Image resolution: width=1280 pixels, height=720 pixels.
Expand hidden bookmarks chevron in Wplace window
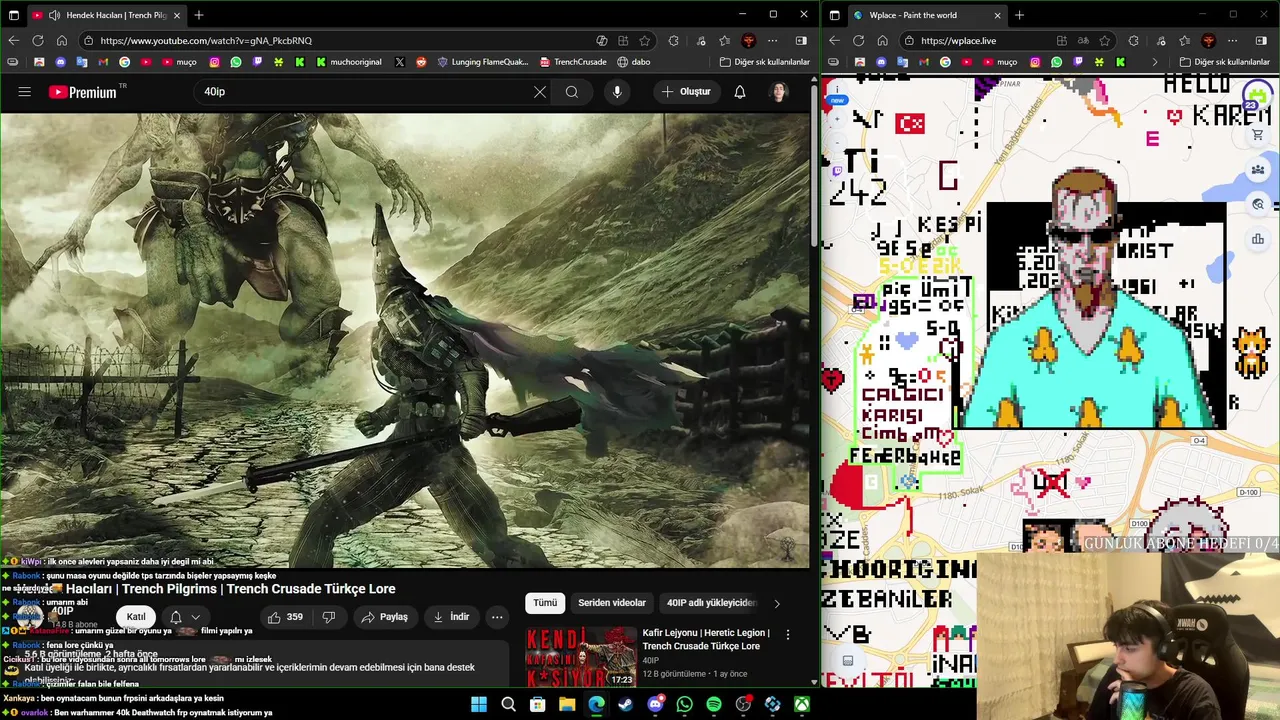[x=1155, y=62]
